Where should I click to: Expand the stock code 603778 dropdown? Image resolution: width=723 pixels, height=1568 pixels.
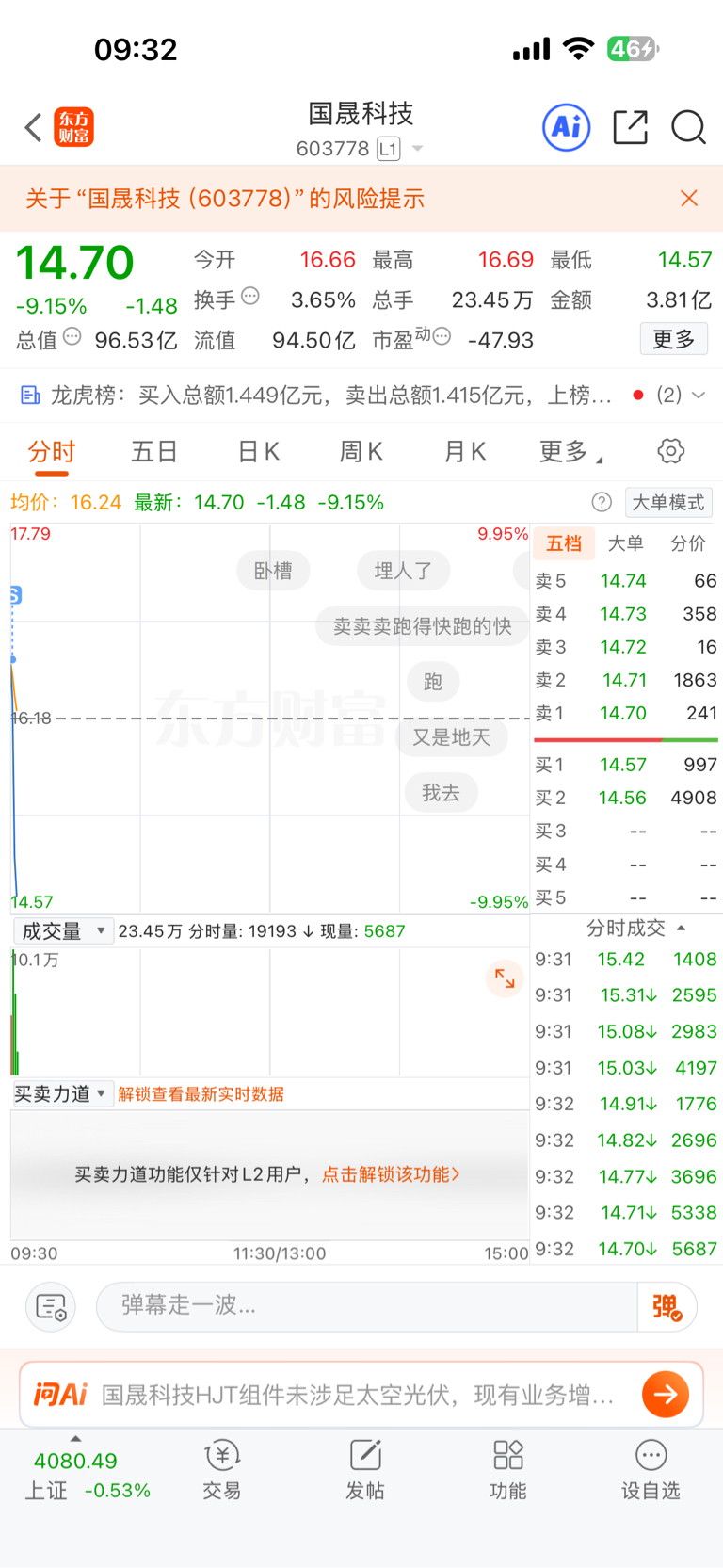pyautogui.click(x=418, y=149)
